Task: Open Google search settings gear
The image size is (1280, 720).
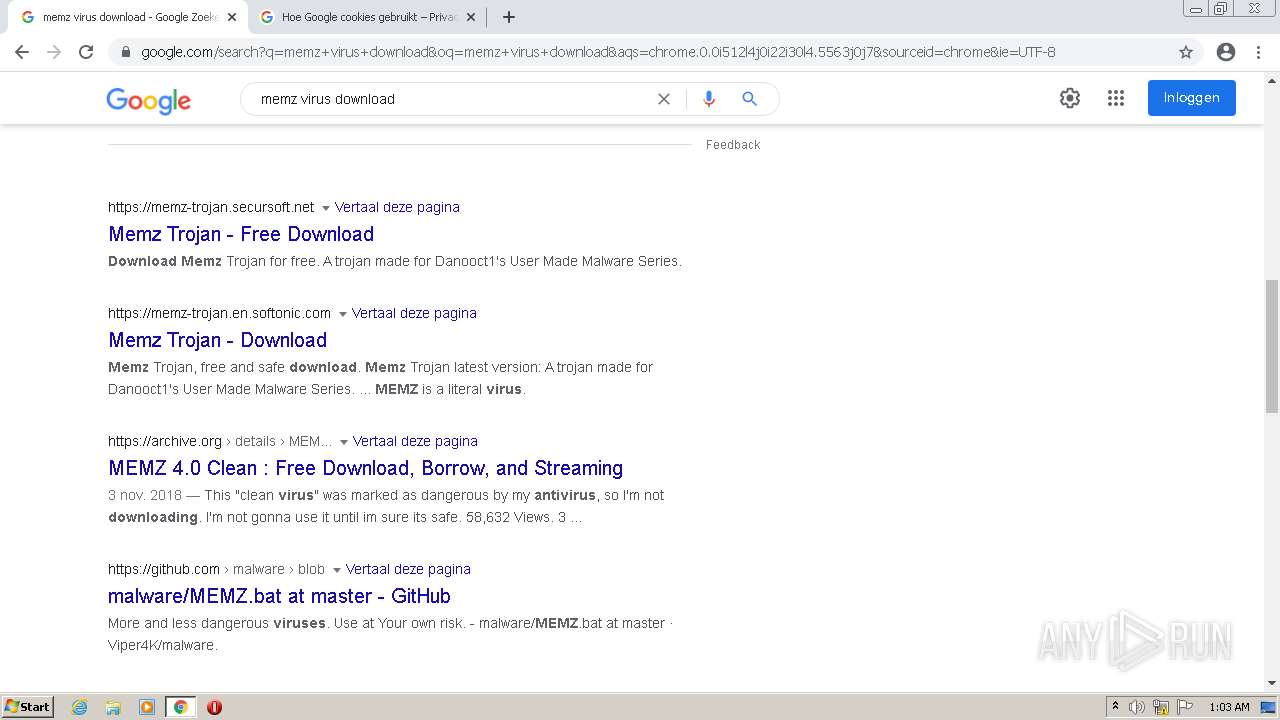Action: pyautogui.click(x=1070, y=98)
